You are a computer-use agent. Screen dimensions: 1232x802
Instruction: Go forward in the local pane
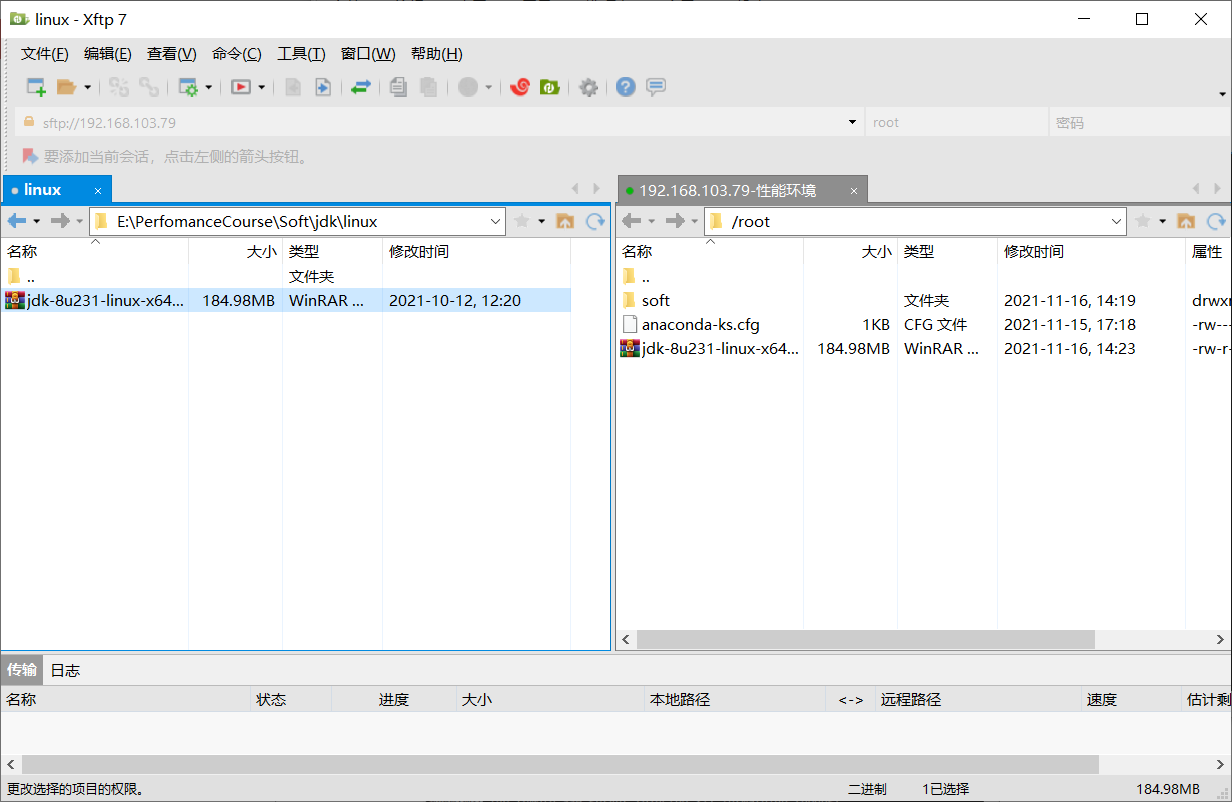[x=59, y=221]
